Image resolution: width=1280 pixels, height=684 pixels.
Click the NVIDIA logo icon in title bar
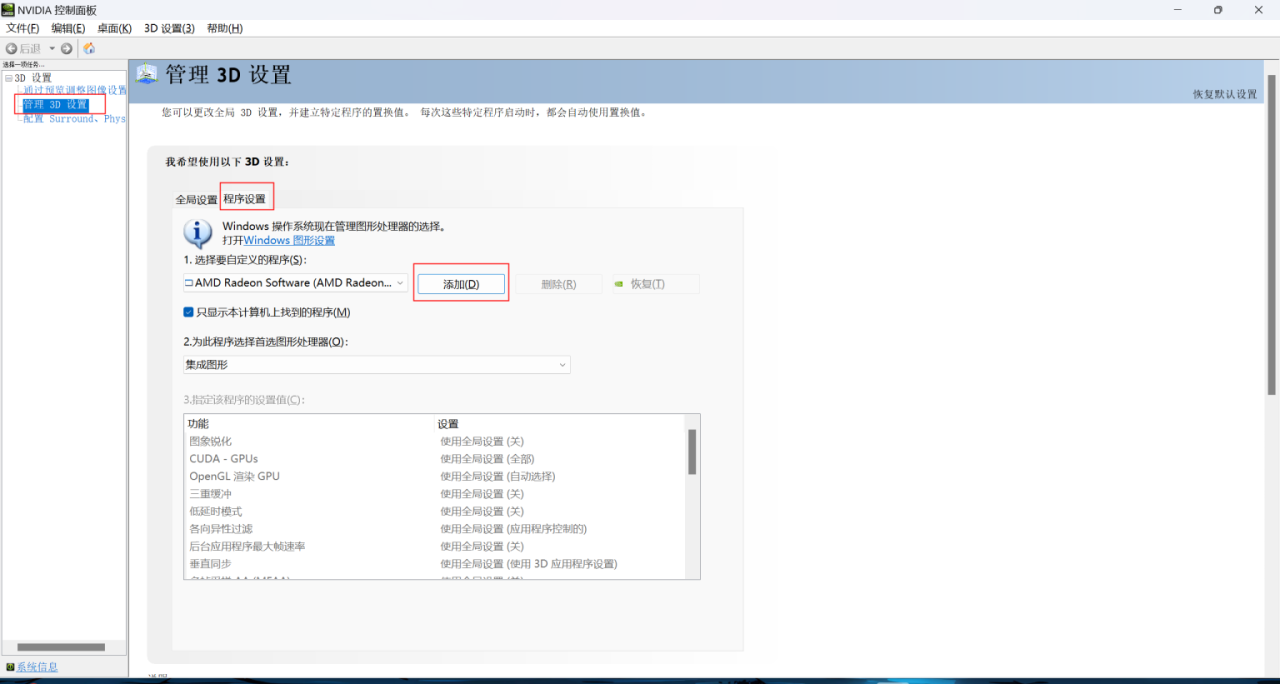[10, 10]
